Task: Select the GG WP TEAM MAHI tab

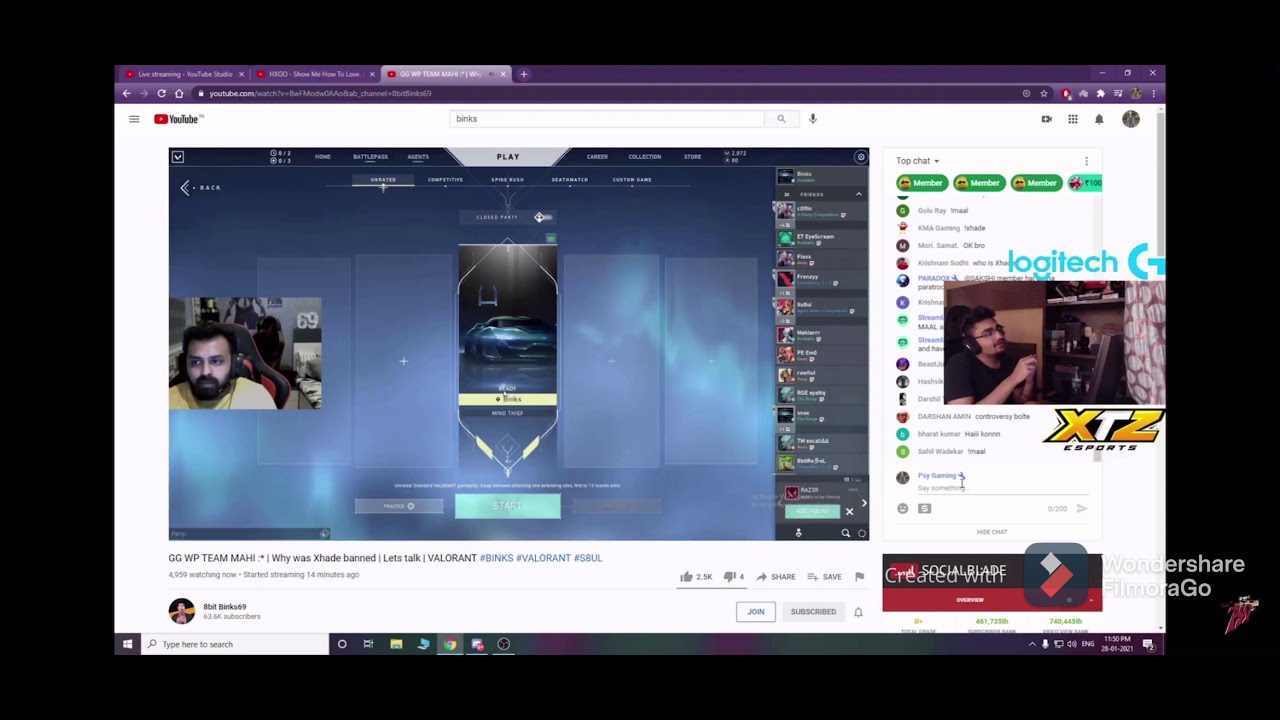Action: coord(445,74)
